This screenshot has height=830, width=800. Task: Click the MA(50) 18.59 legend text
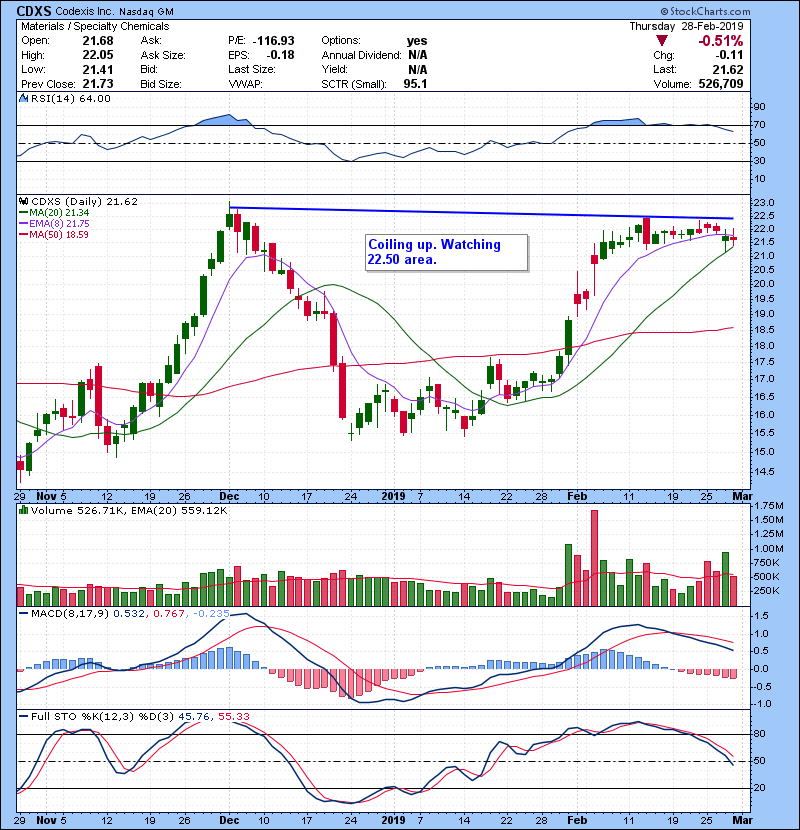tap(59, 235)
